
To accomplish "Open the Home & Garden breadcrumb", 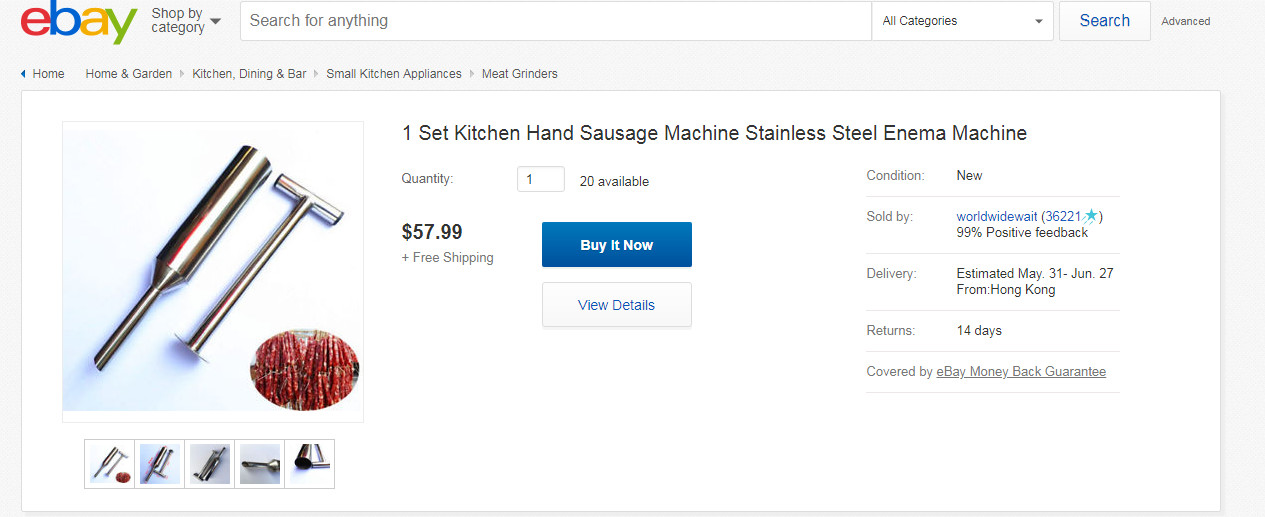I will click(129, 74).
